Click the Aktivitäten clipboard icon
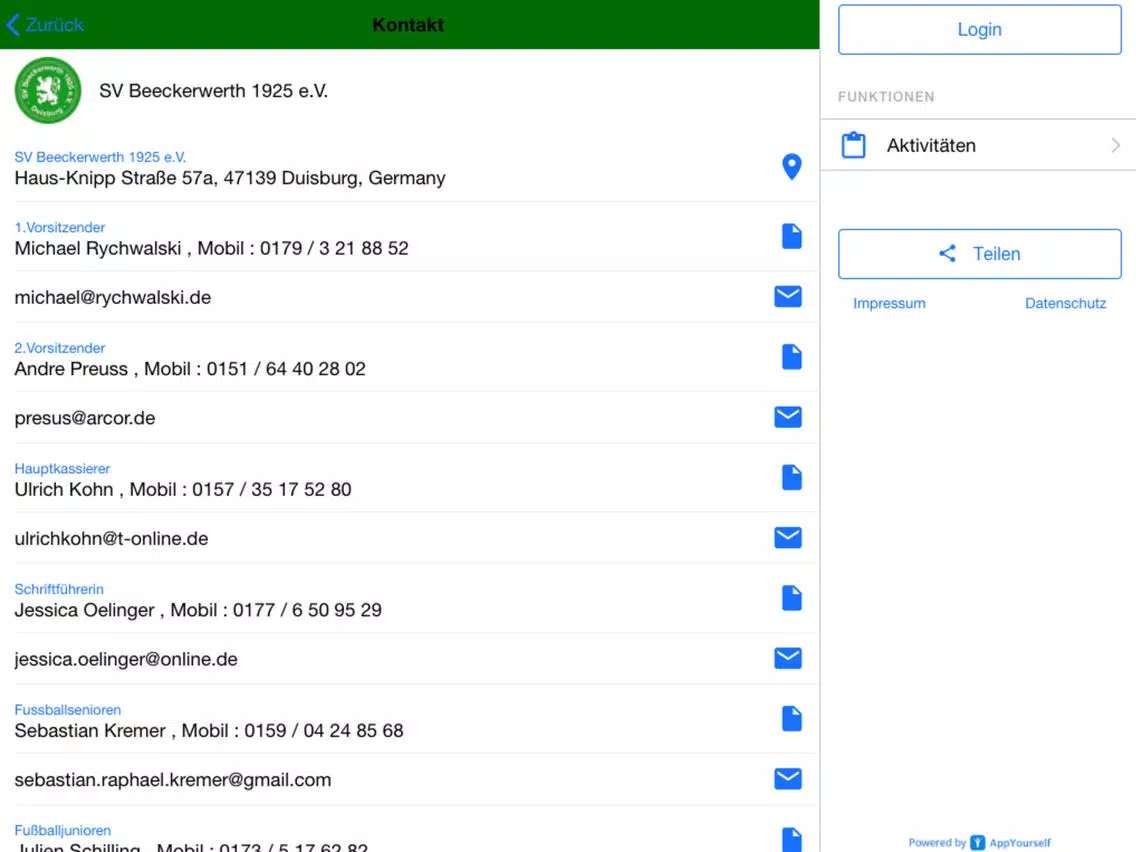 click(853, 145)
